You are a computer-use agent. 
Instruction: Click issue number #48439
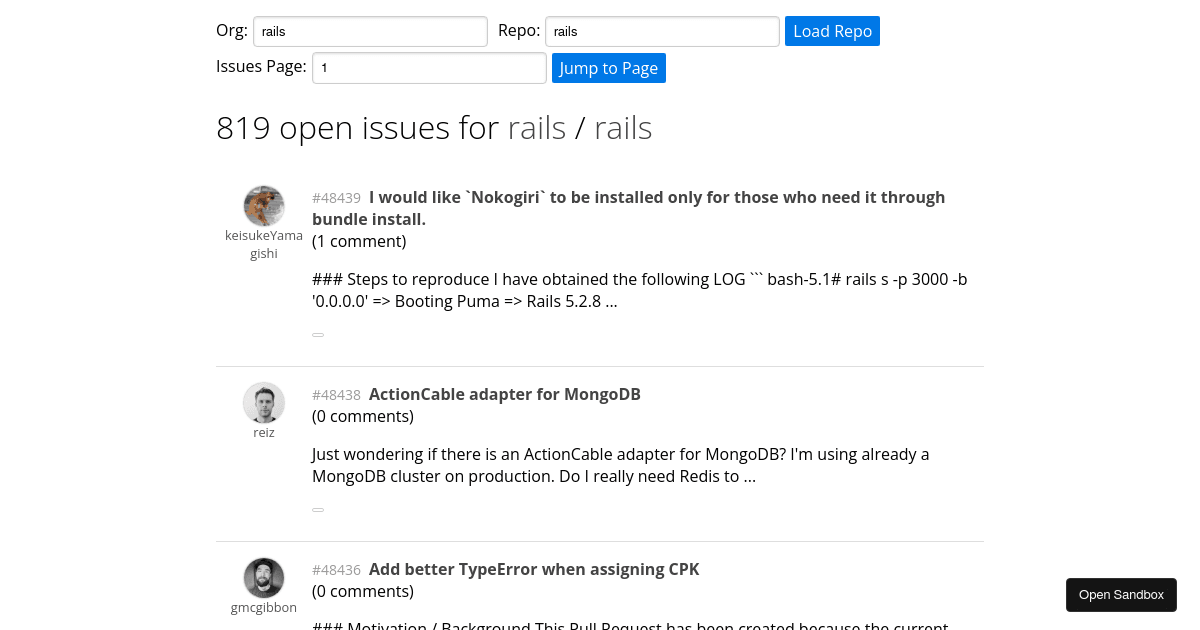[x=336, y=198]
